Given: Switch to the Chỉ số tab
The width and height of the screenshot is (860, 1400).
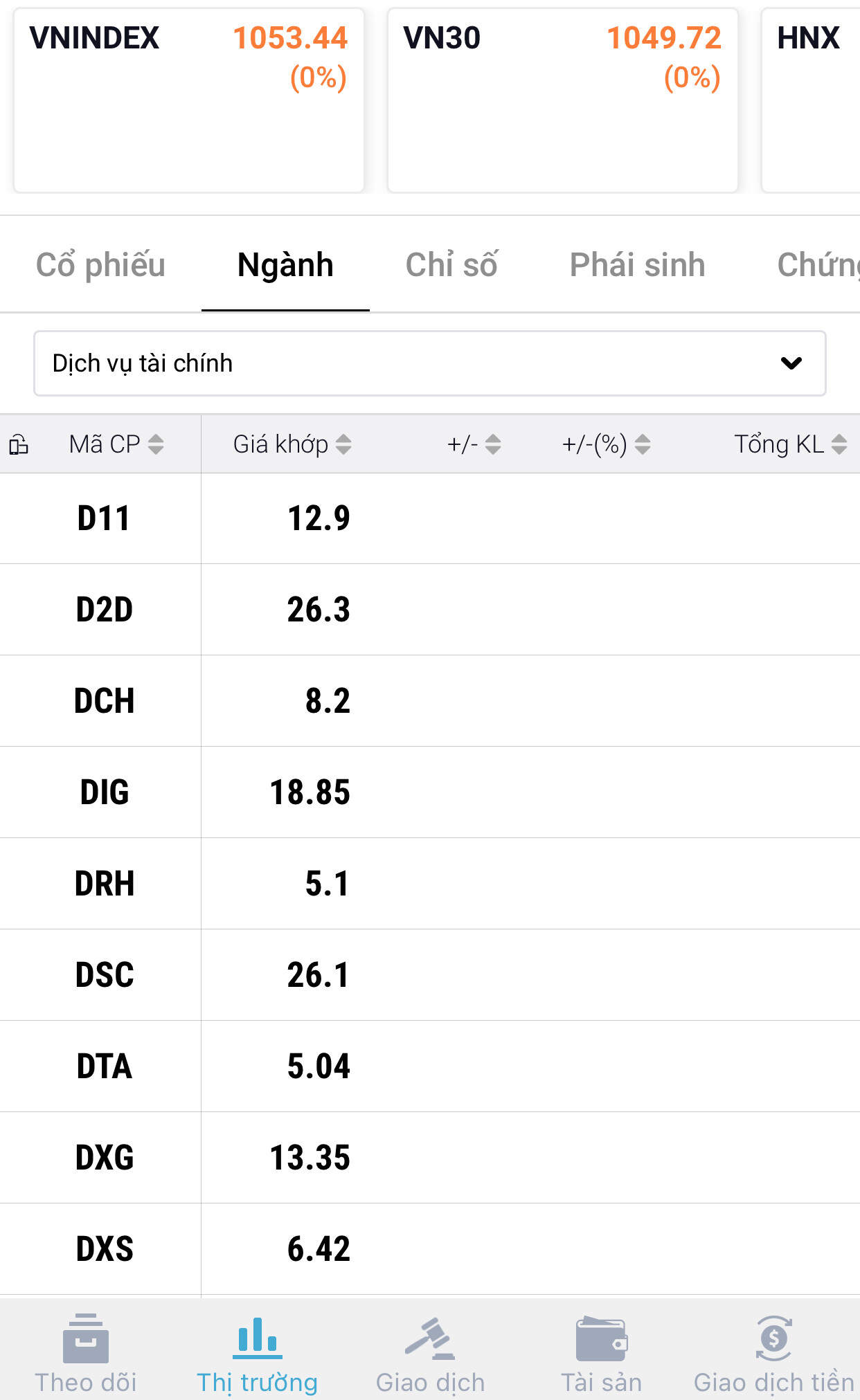Looking at the screenshot, I should click(451, 265).
